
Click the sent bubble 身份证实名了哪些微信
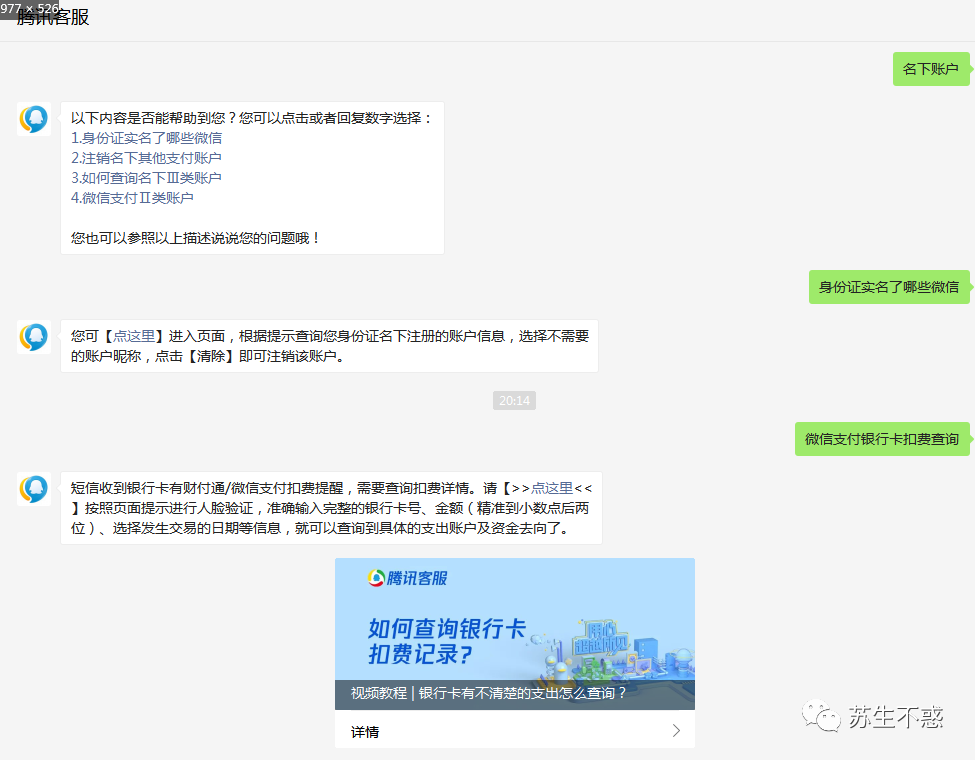[x=889, y=287]
